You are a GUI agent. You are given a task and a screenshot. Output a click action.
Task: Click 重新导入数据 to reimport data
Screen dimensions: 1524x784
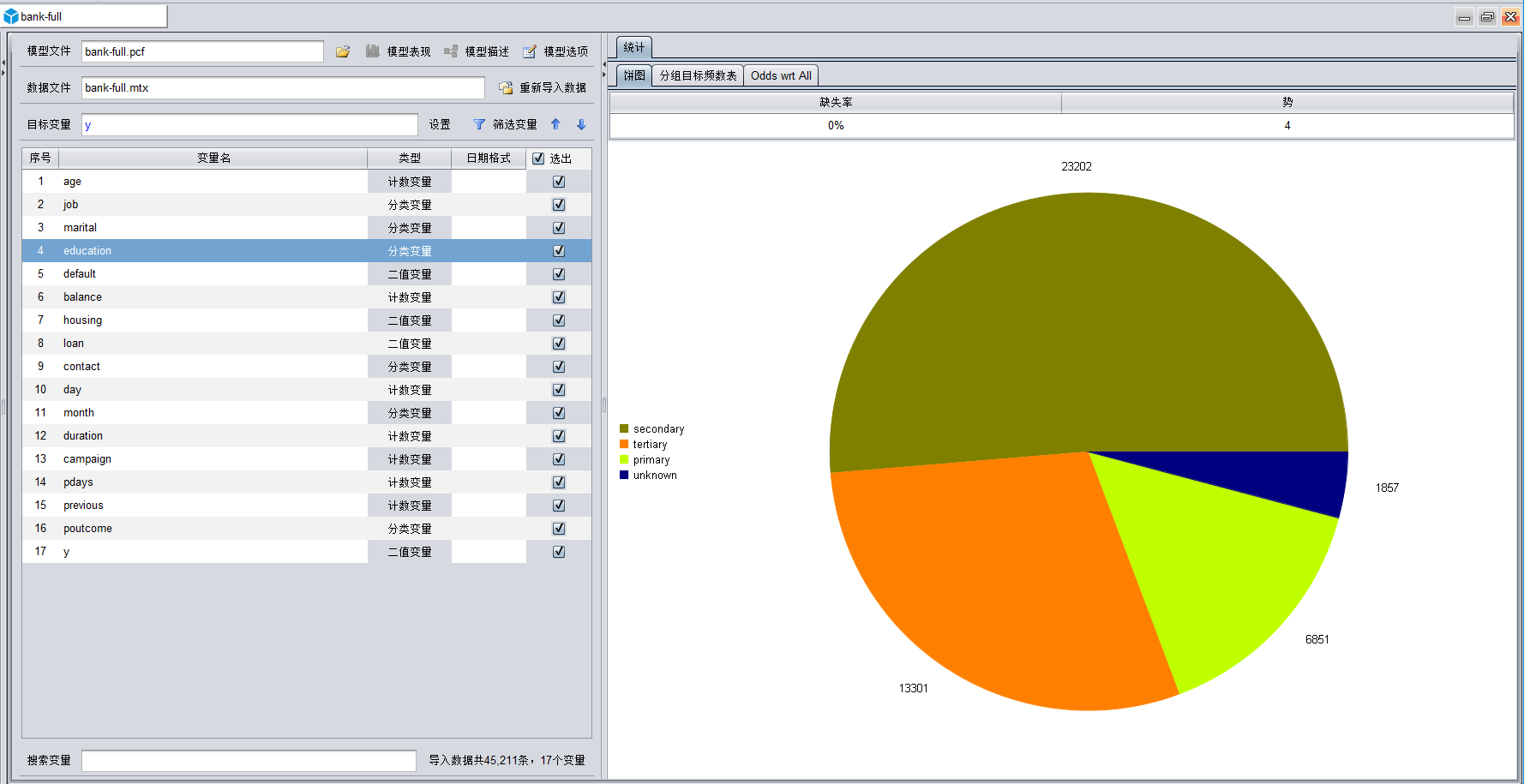[x=543, y=87]
